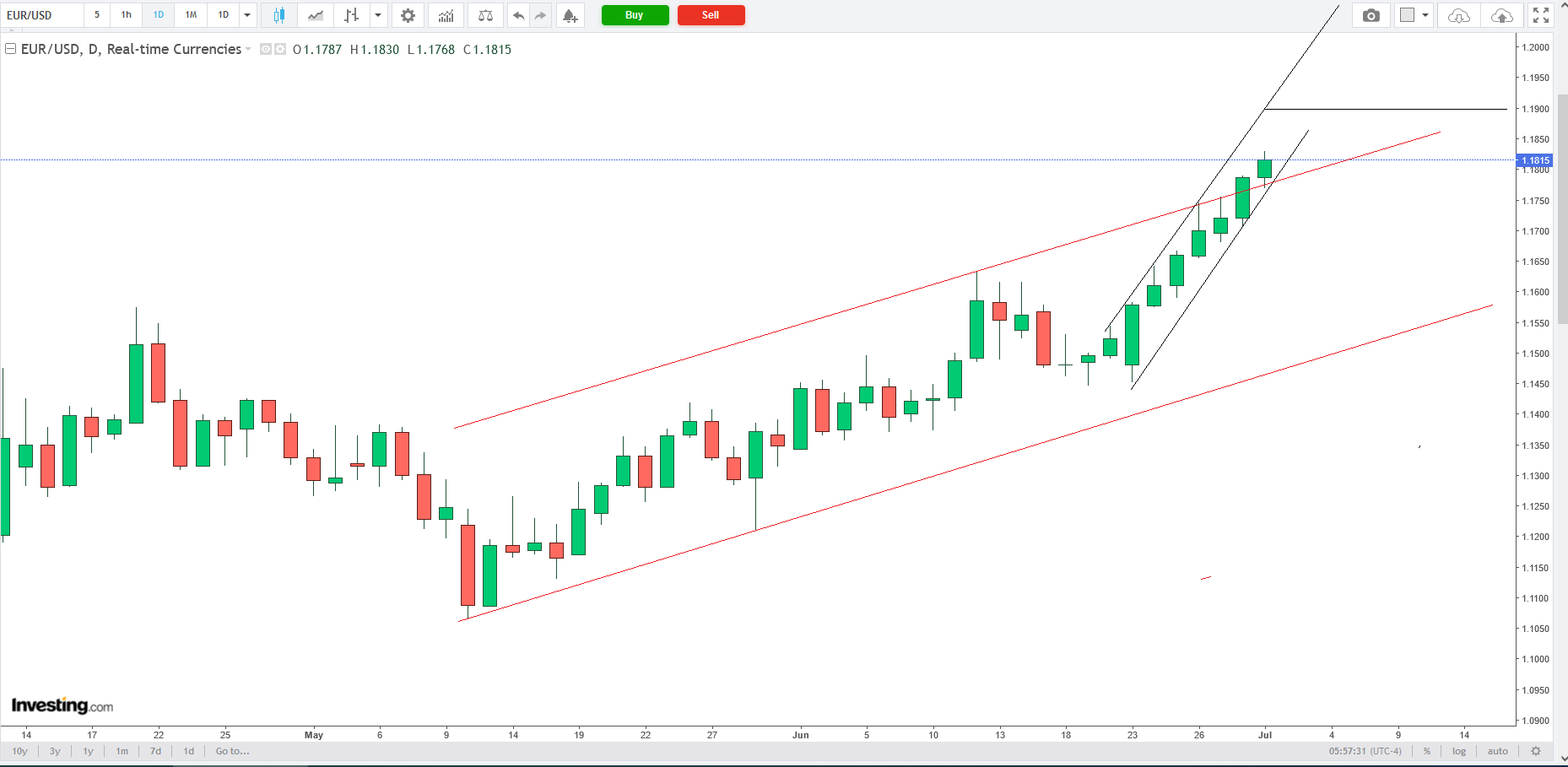Screen dimensions: 1568x767
Task: Expand the time interval dropdown arrow
Action: 247,15
